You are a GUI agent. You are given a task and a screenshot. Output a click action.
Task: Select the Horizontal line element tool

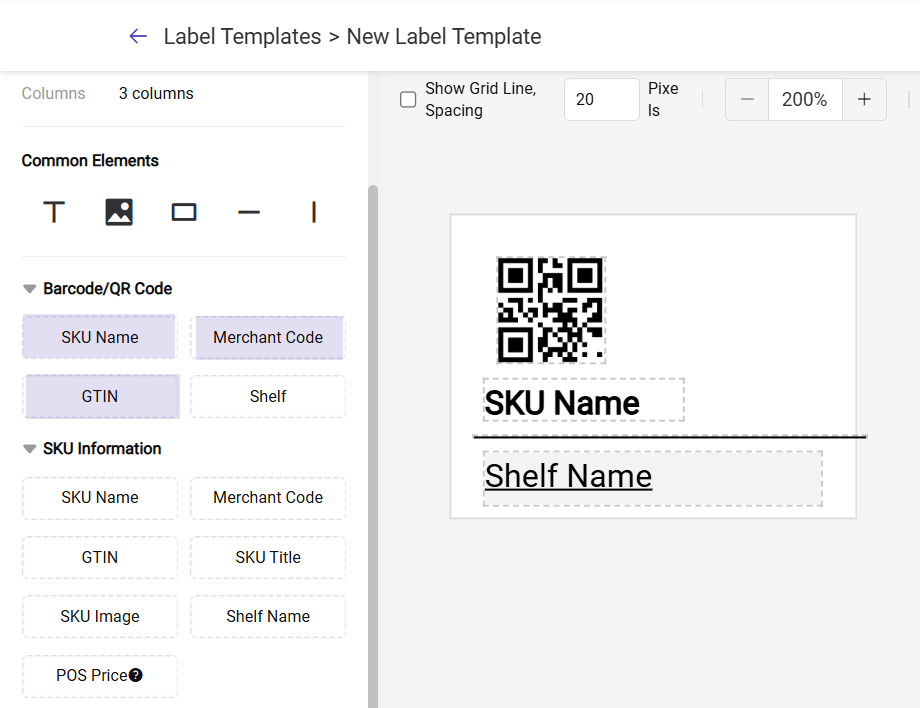(249, 212)
